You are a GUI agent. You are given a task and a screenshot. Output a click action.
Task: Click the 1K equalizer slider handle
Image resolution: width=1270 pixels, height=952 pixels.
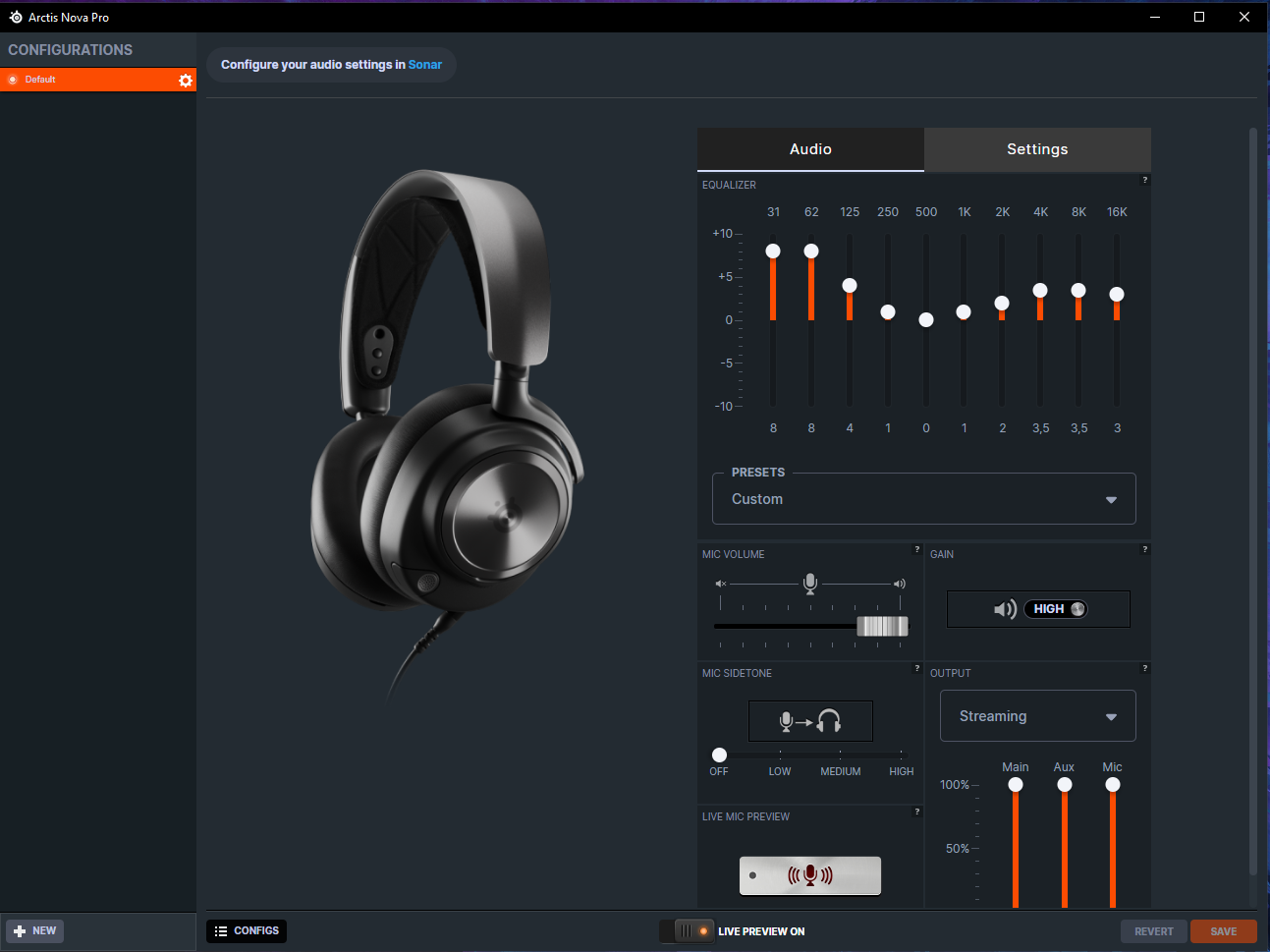tap(964, 311)
